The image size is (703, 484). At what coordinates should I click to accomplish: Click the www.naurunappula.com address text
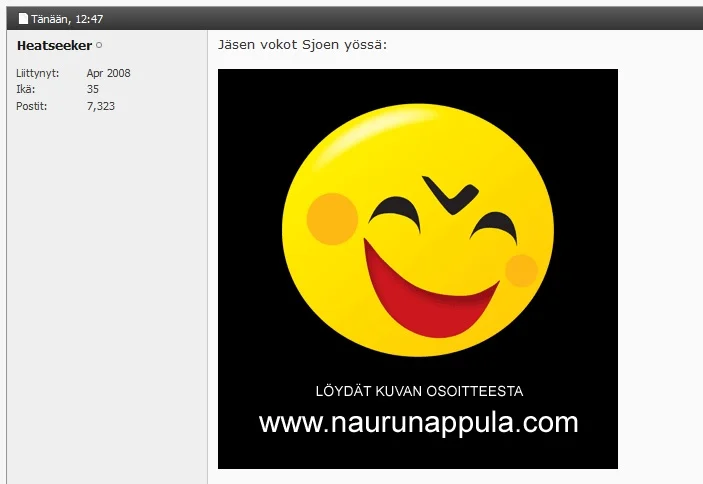click(418, 422)
